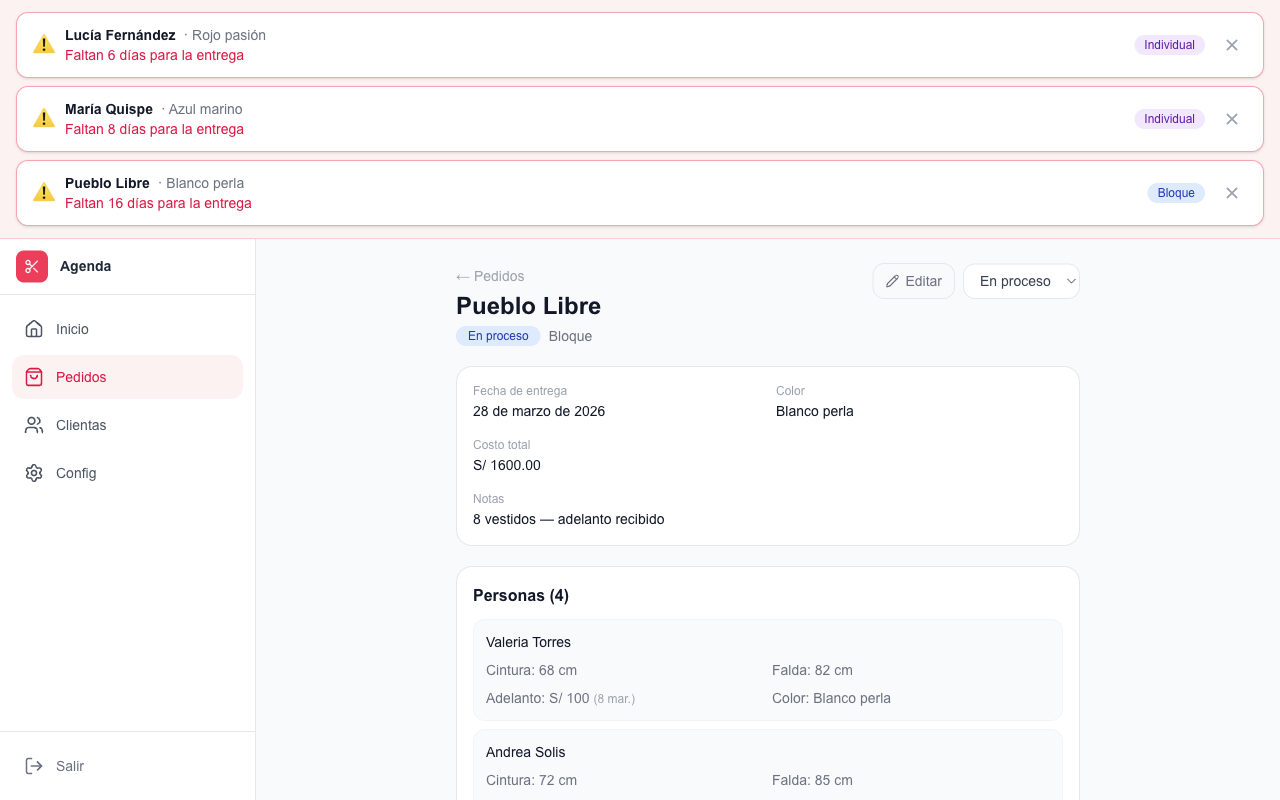Dismiss the Lucía Fernández alert banner
The image size is (1280, 800).
1232,45
